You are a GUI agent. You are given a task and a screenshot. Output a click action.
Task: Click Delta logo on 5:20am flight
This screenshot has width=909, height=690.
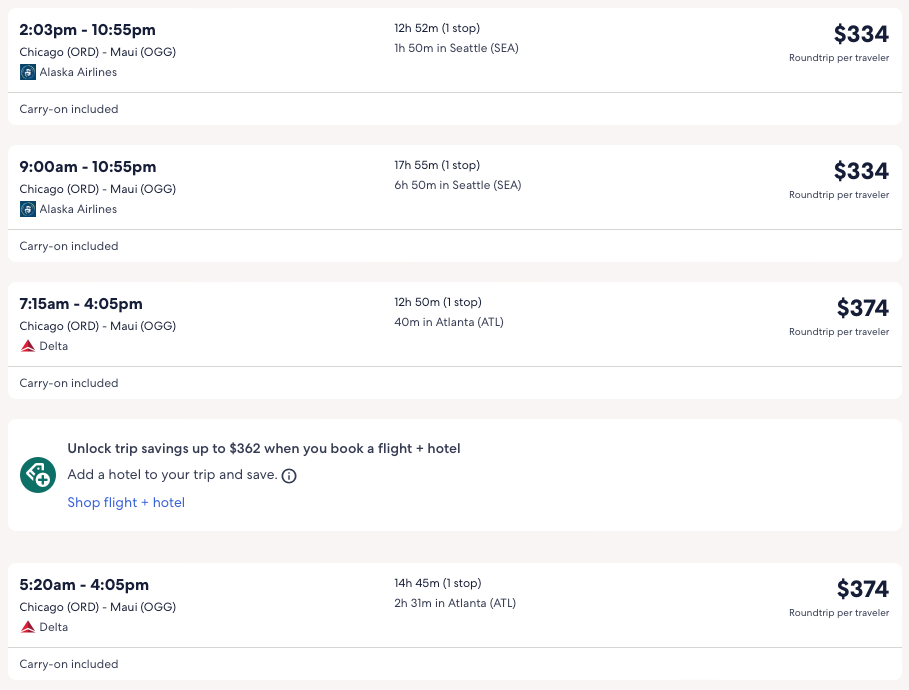click(x=28, y=627)
